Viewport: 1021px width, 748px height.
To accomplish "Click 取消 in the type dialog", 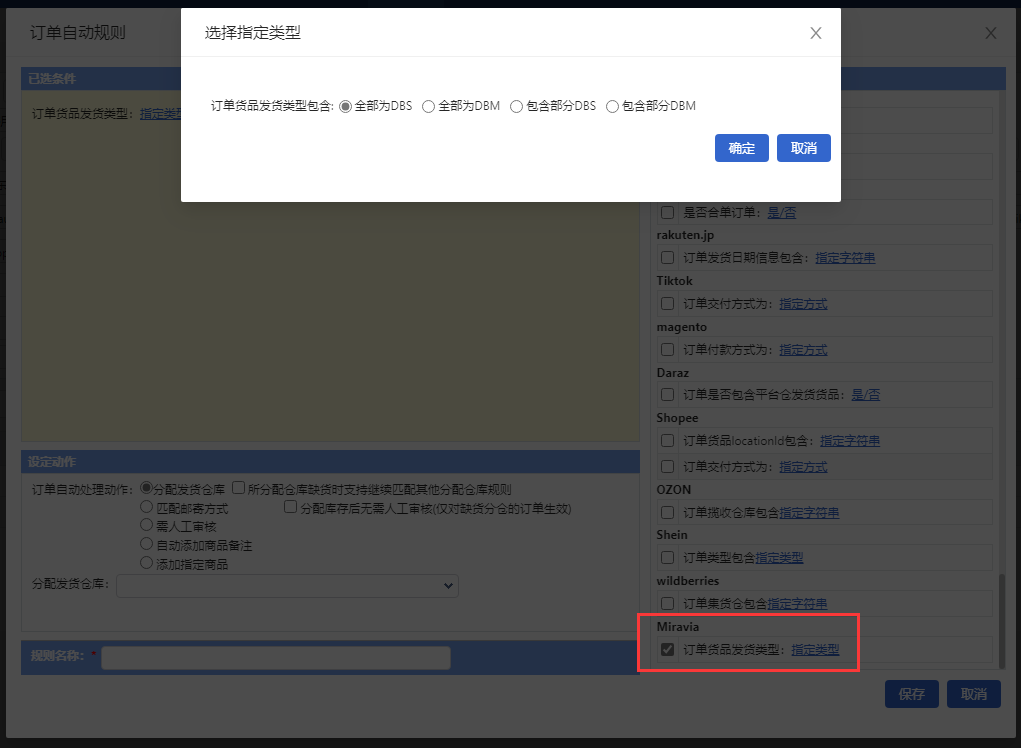I will (x=804, y=148).
